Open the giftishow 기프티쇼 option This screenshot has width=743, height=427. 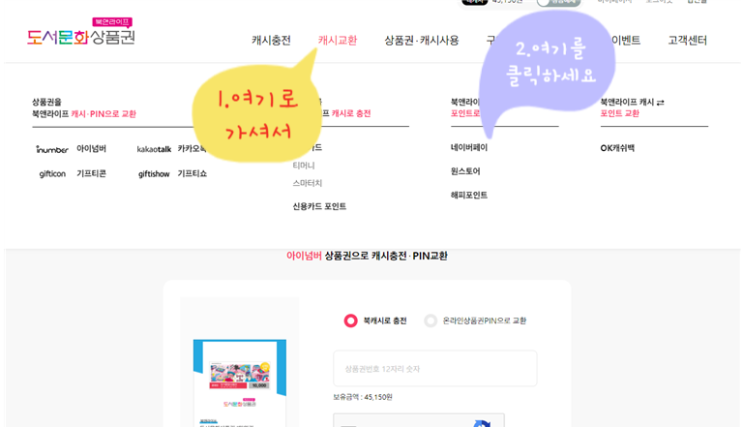[172, 174]
